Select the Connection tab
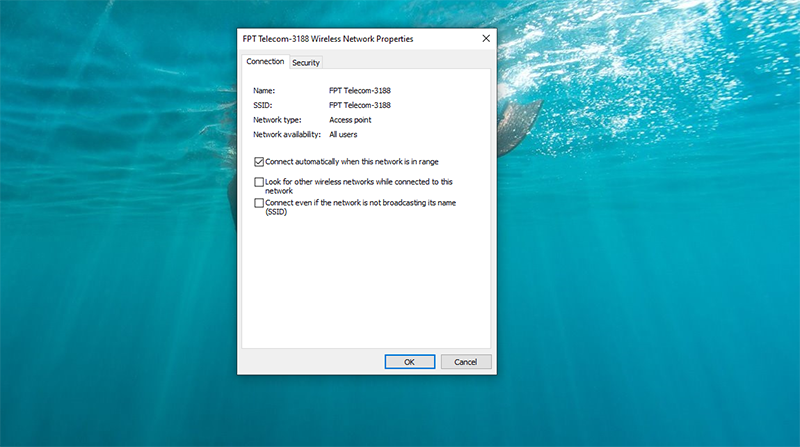The height and width of the screenshot is (447, 800). tap(265, 61)
